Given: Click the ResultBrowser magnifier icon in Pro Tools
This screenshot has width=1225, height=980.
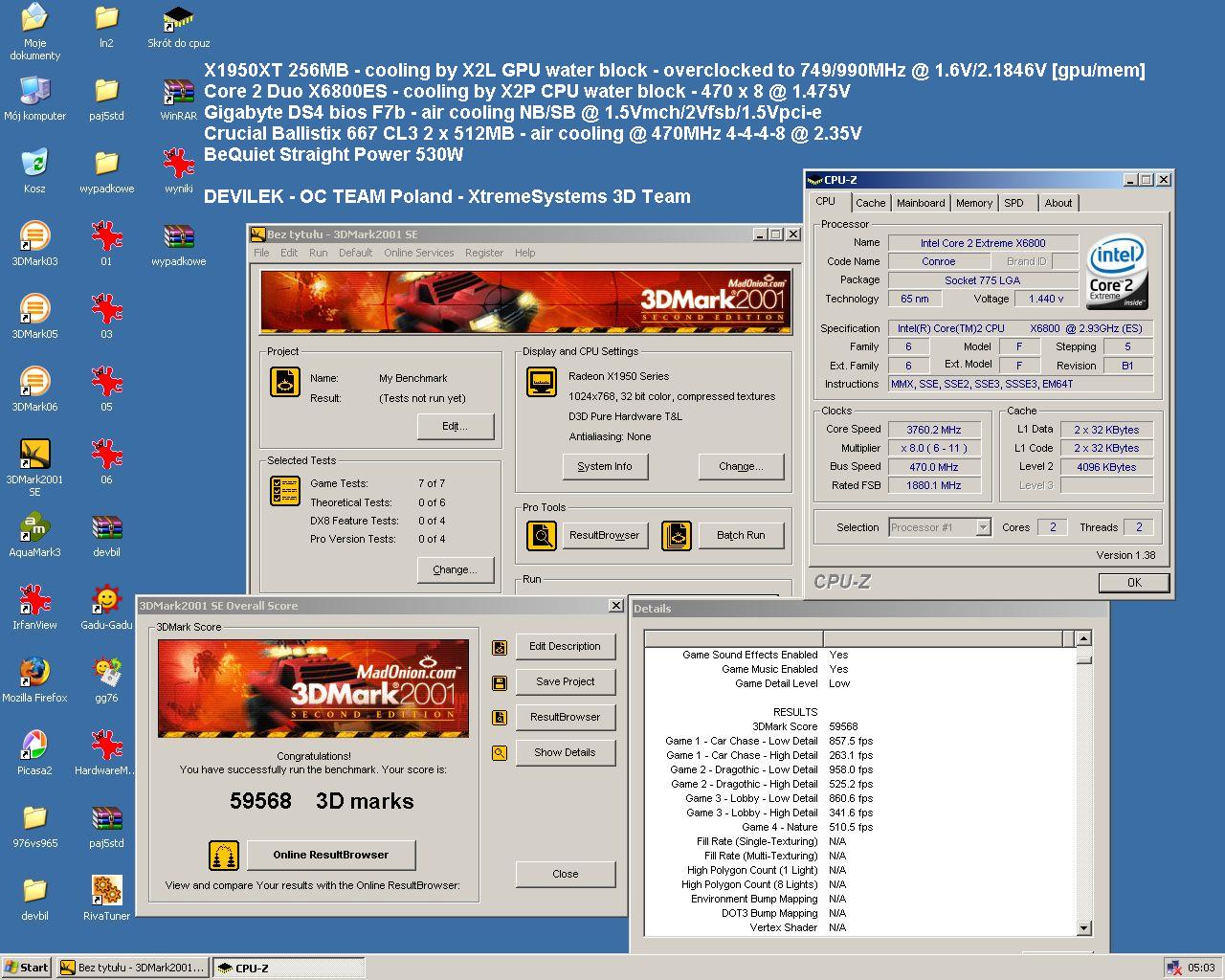Looking at the screenshot, I should 542,535.
